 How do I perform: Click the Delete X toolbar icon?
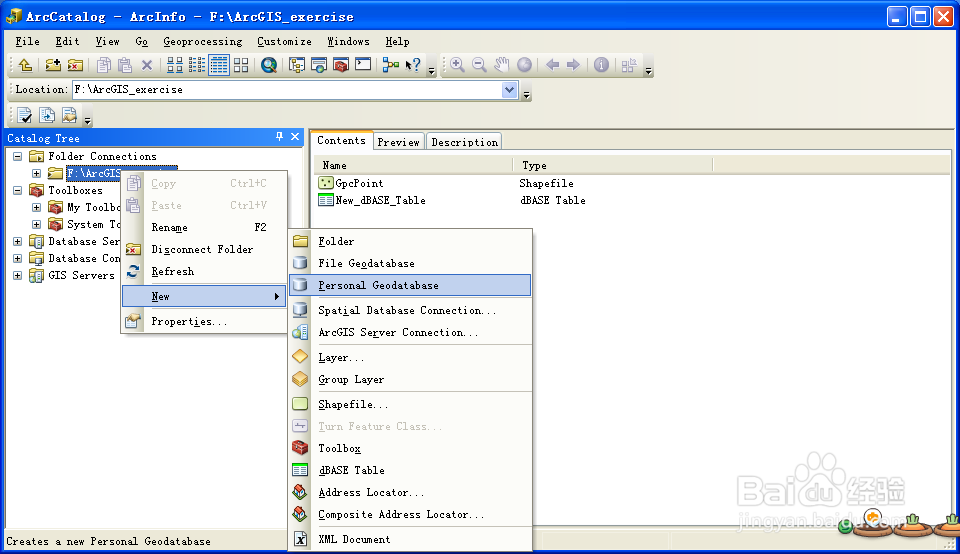147,65
